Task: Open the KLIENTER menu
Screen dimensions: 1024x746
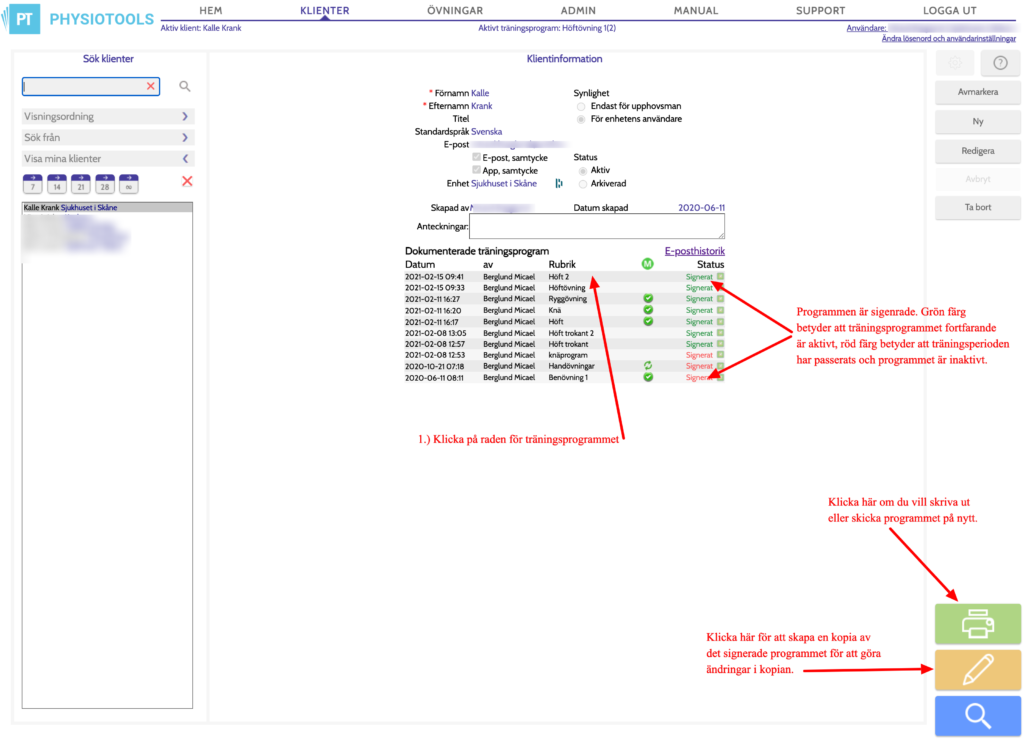Action: click(325, 10)
